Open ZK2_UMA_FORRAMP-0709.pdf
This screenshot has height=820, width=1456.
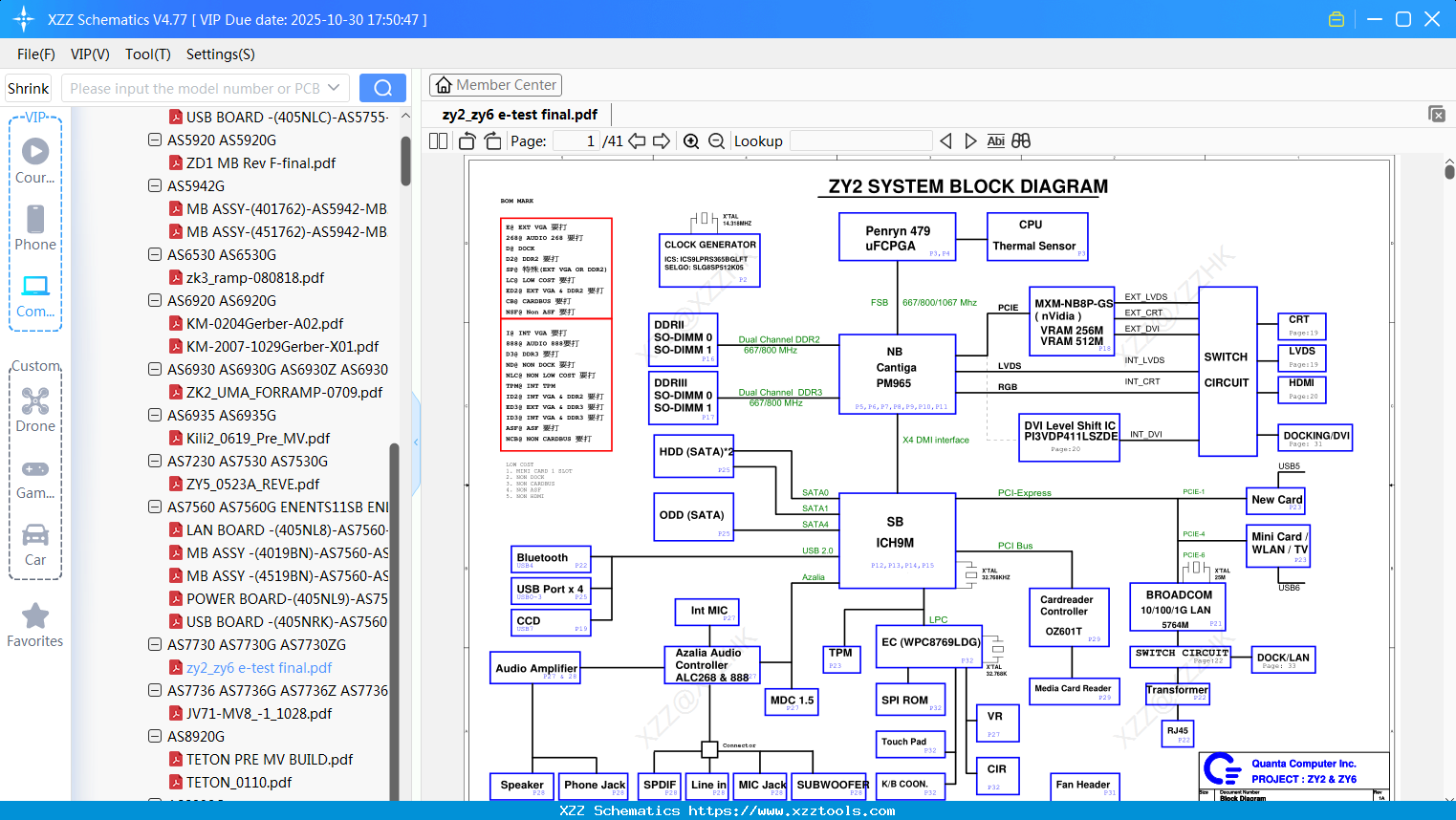pos(284,392)
